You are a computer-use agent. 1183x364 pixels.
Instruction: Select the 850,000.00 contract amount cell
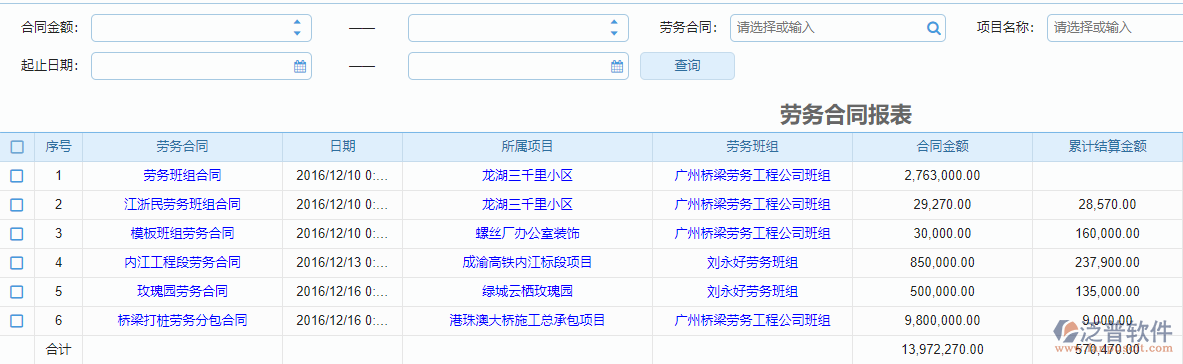942,263
